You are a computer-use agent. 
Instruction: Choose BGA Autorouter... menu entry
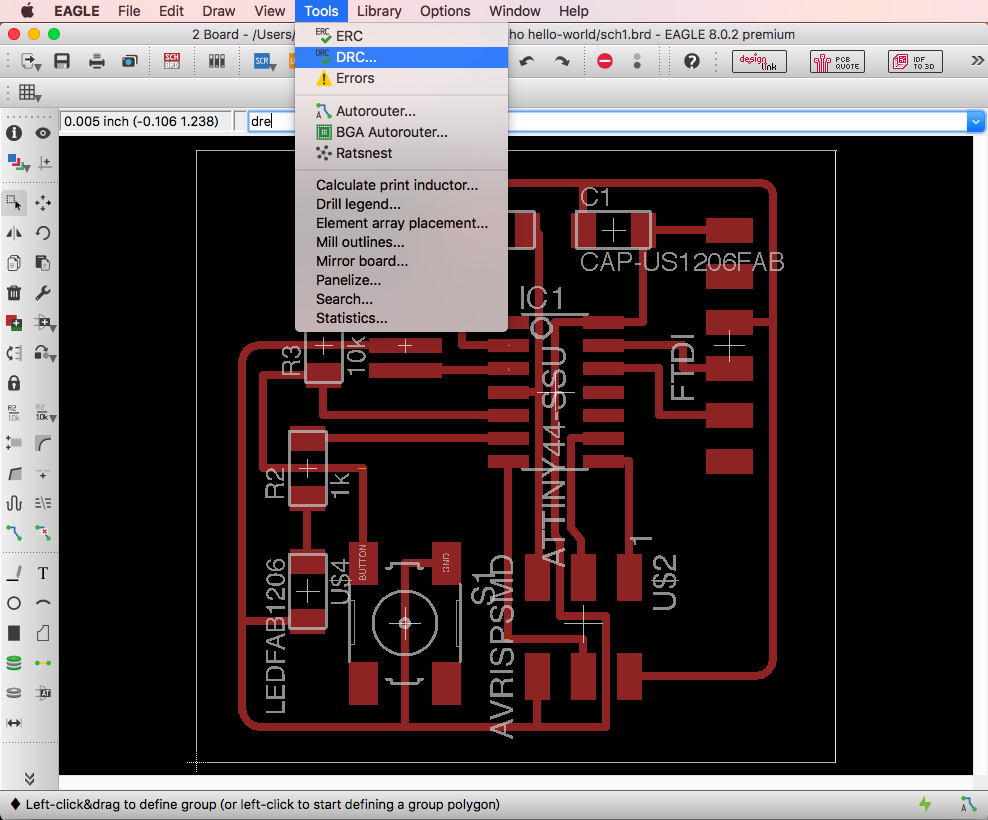point(401,132)
